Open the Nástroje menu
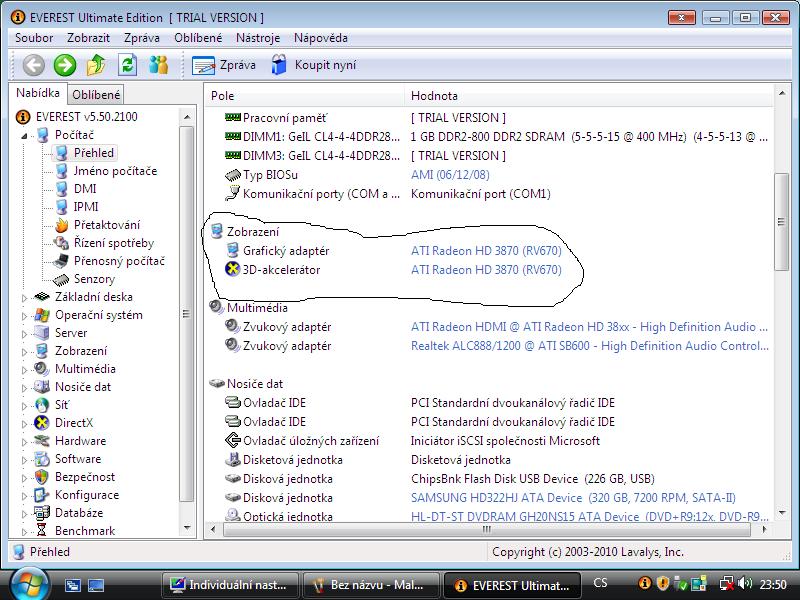The image size is (800, 600). tap(258, 38)
